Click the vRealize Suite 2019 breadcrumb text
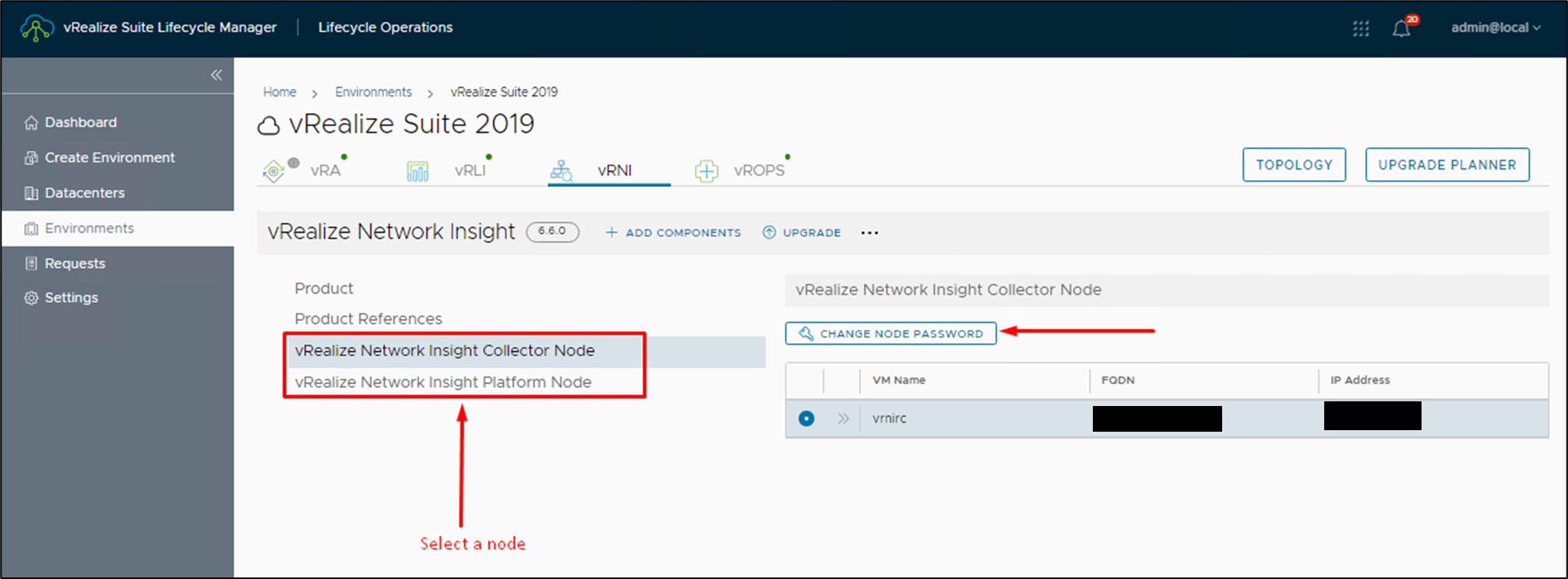Image resolution: width=1568 pixels, height=579 pixels. click(504, 92)
